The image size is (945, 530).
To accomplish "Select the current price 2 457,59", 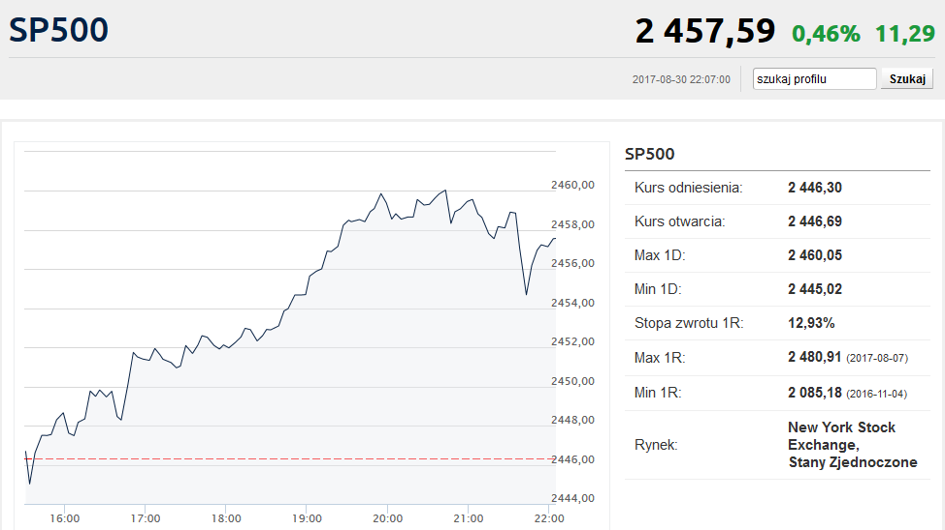I will [705, 31].
